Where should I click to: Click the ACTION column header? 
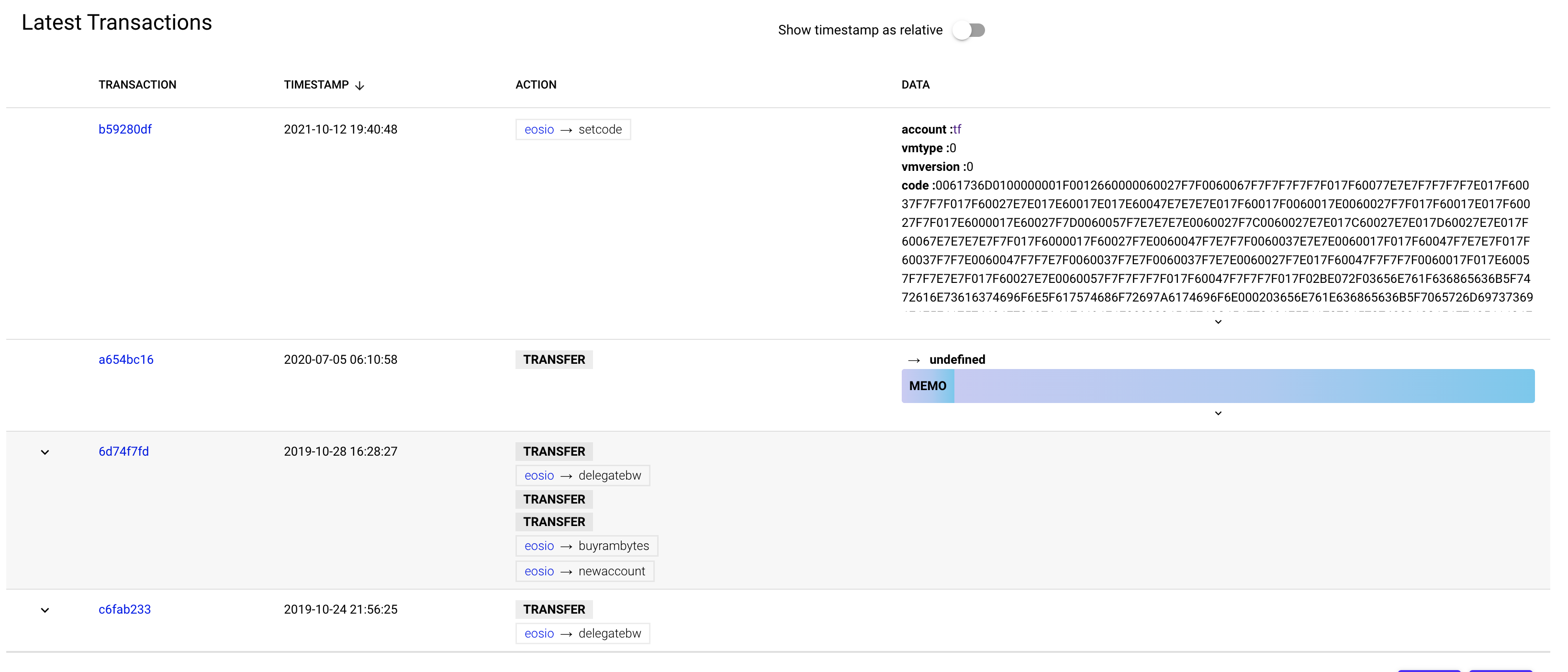(x=536, y=85)
